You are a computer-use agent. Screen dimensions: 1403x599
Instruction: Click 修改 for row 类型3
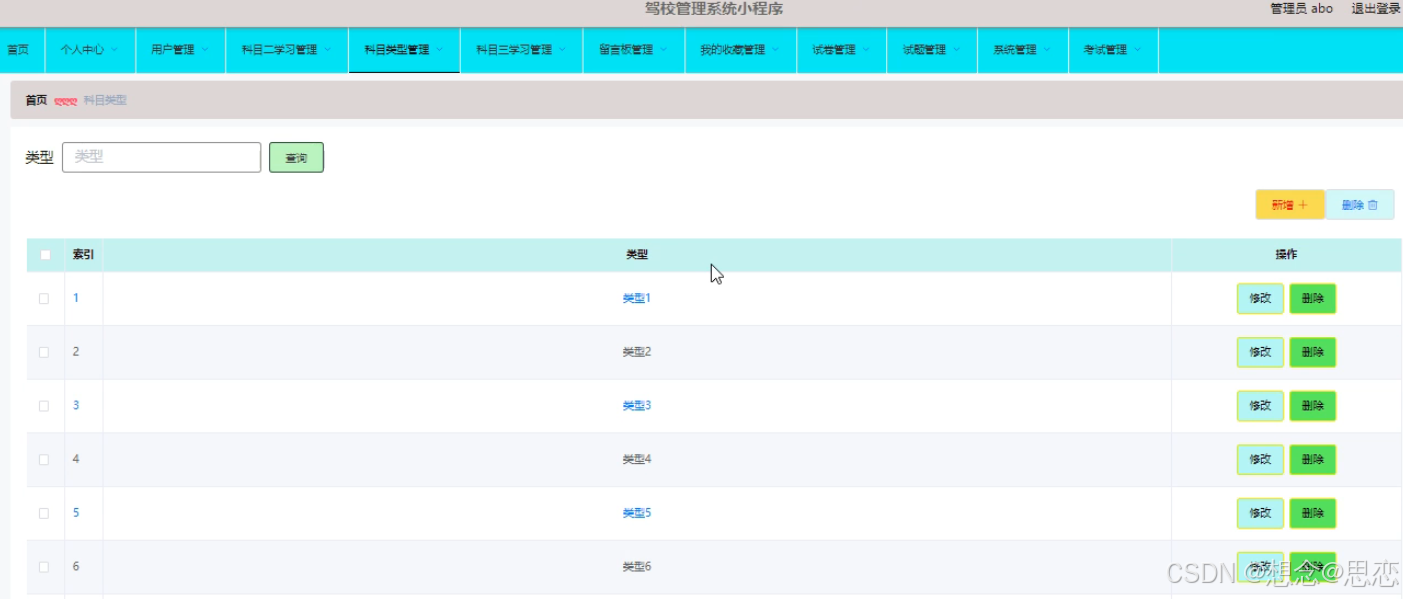(1260, 406)
